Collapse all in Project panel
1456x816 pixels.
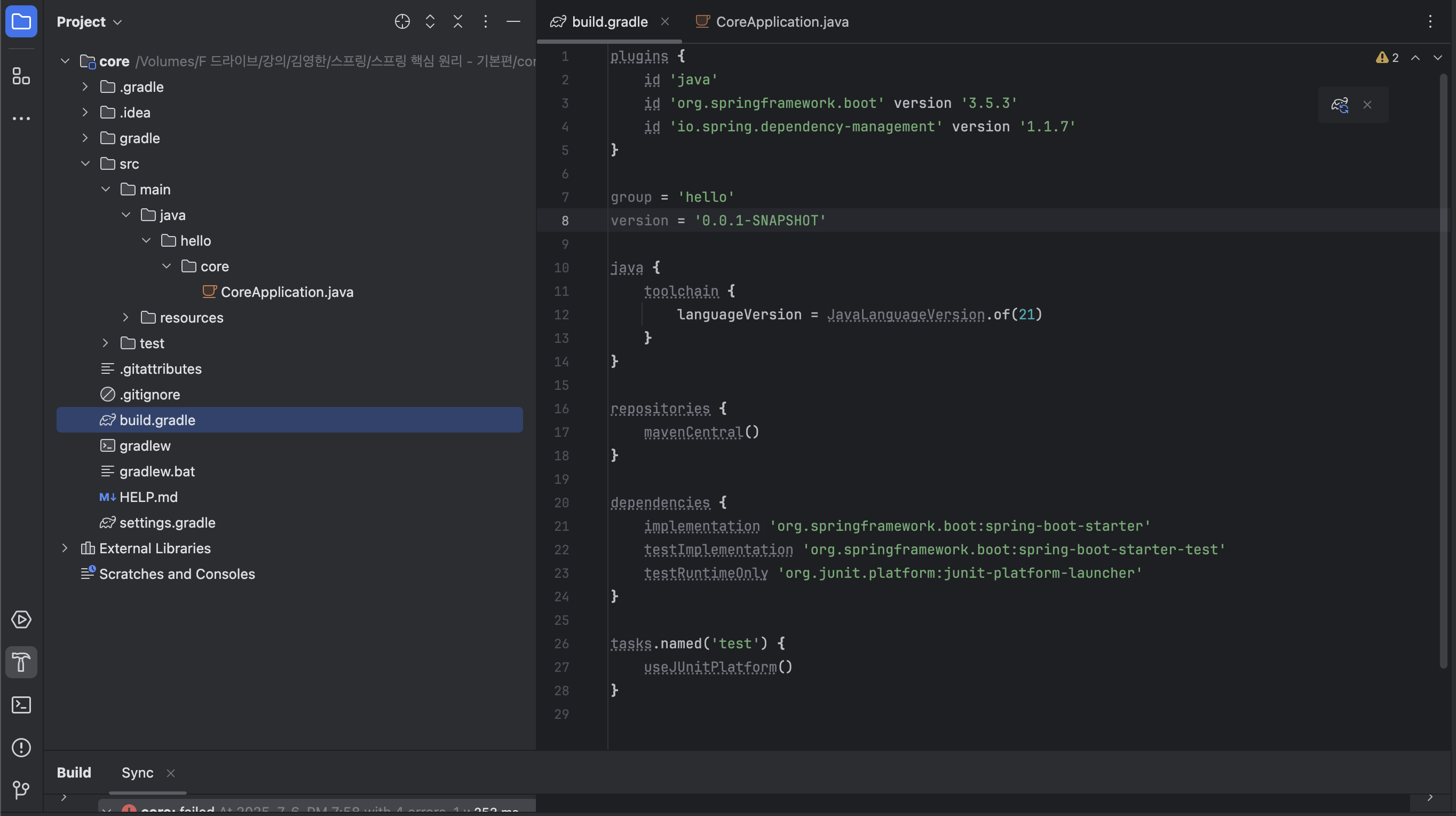tap(458, 21)
